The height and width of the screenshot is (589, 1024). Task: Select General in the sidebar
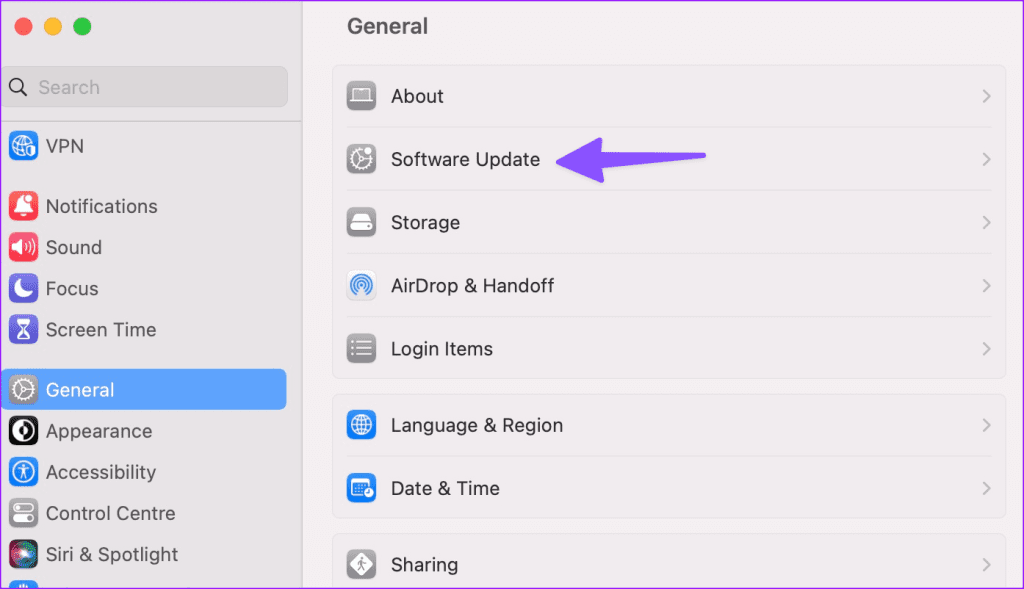[x=144, y=390]
